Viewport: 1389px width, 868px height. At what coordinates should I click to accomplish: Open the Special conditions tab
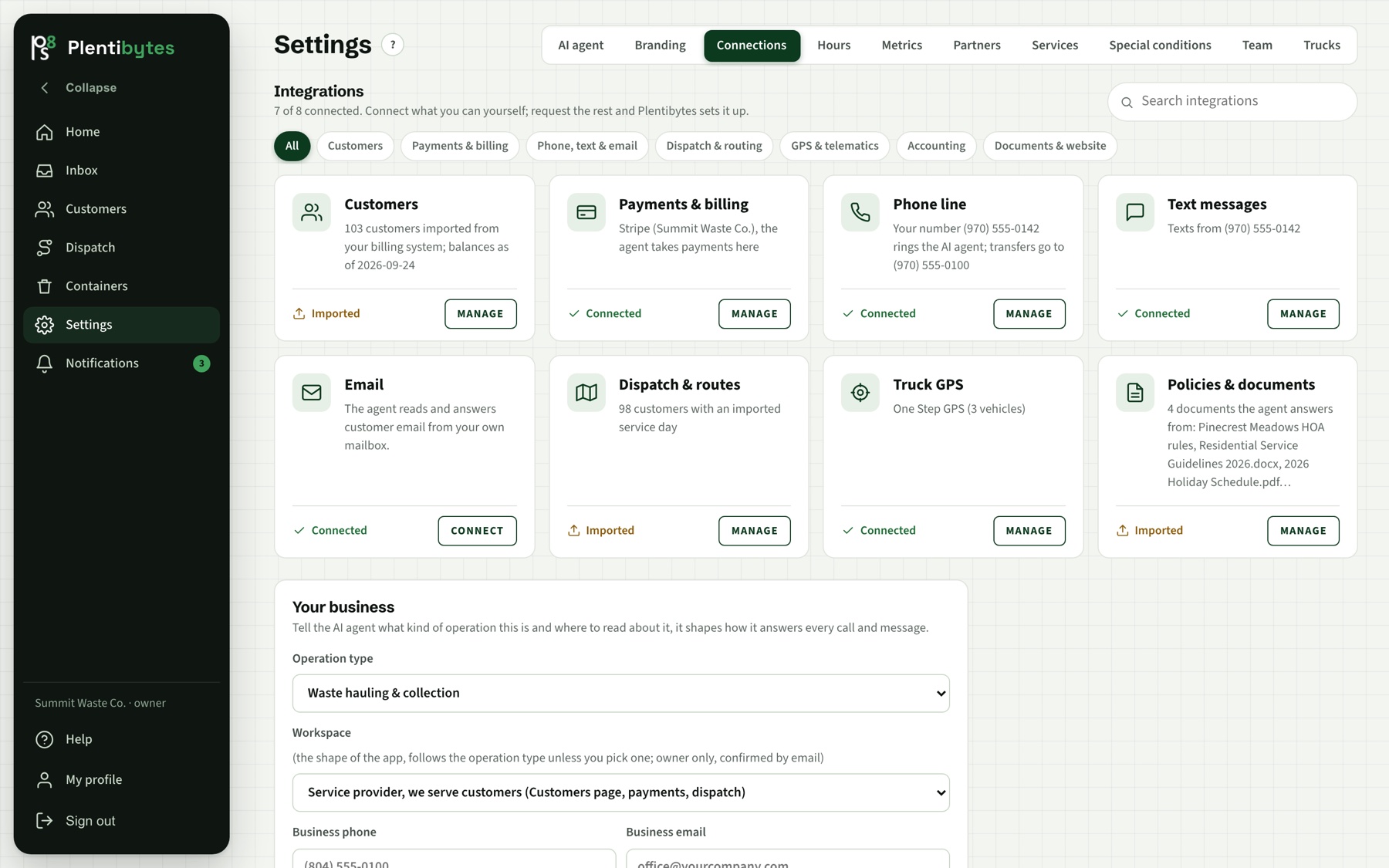pos(1160,46)
